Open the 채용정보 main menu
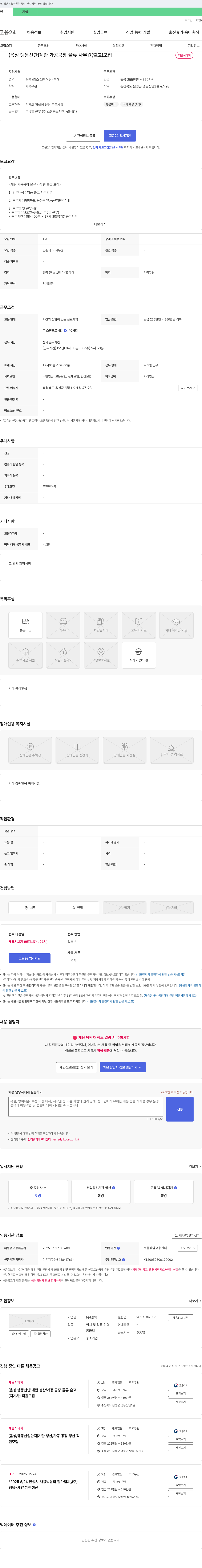The width and height of the screenshot is (202, 1568). pyautogui.click(x=34, y=32)
